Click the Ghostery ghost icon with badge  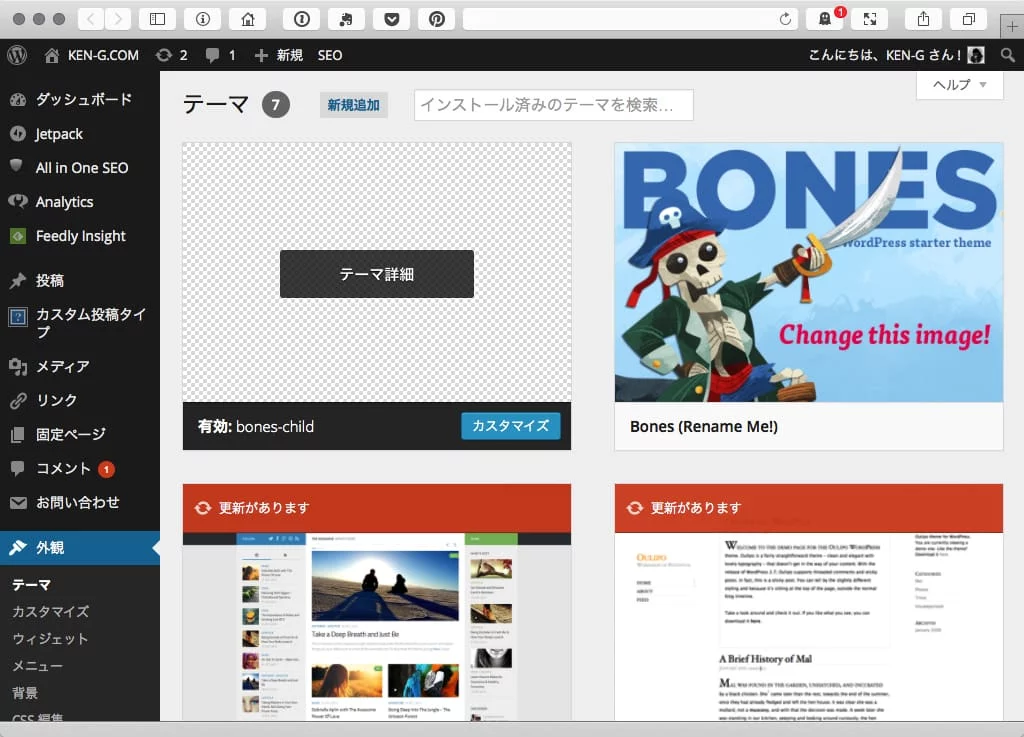[825, 19]
